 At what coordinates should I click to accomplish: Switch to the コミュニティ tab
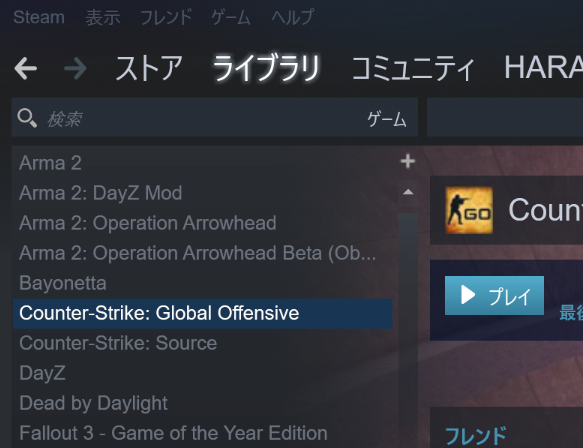point(413,68)
